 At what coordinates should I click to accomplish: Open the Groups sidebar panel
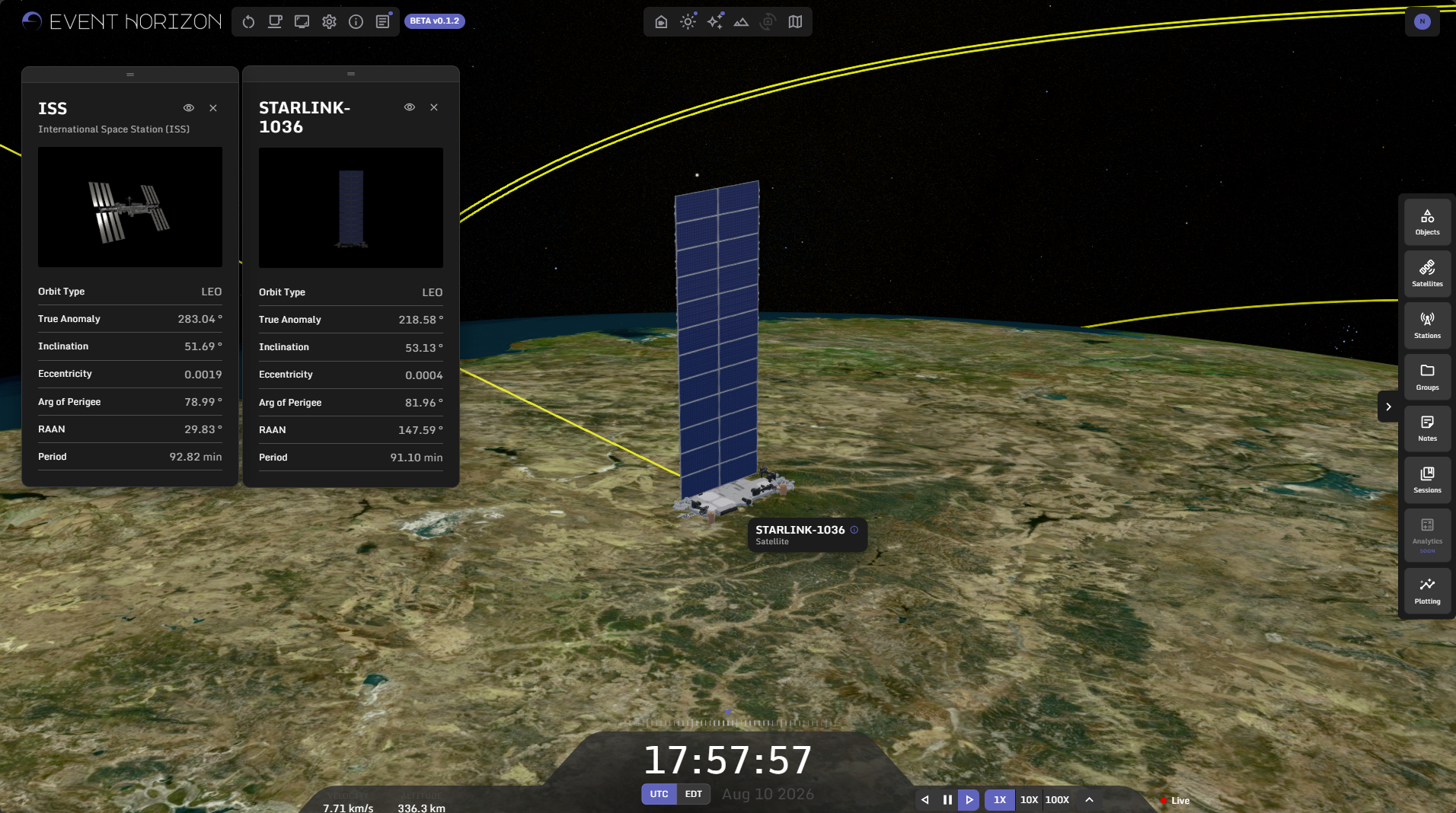pos(1427,378)
